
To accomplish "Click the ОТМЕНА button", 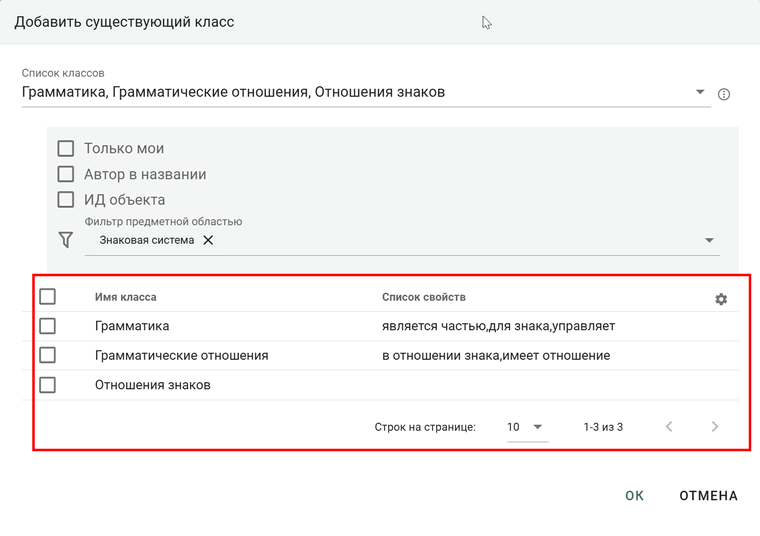I will pyautogui.click(x=708, y=496).
